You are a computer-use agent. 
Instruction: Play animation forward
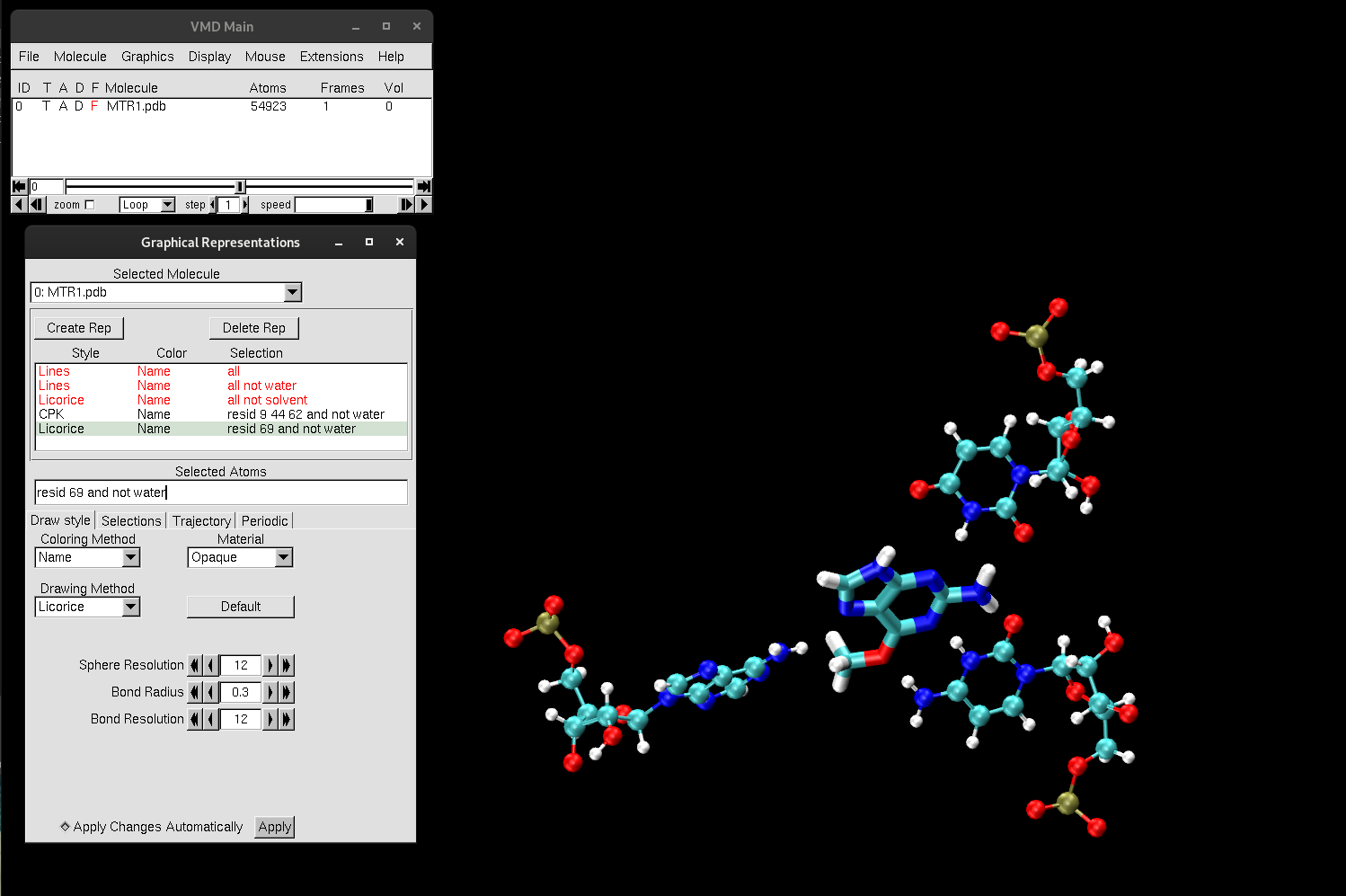425,205
